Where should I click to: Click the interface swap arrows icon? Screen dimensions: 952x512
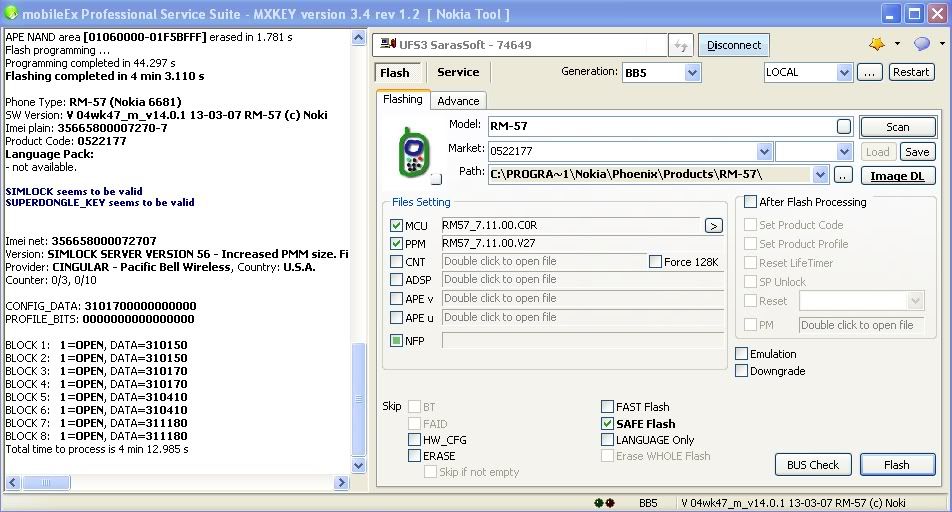pos(681,46)
